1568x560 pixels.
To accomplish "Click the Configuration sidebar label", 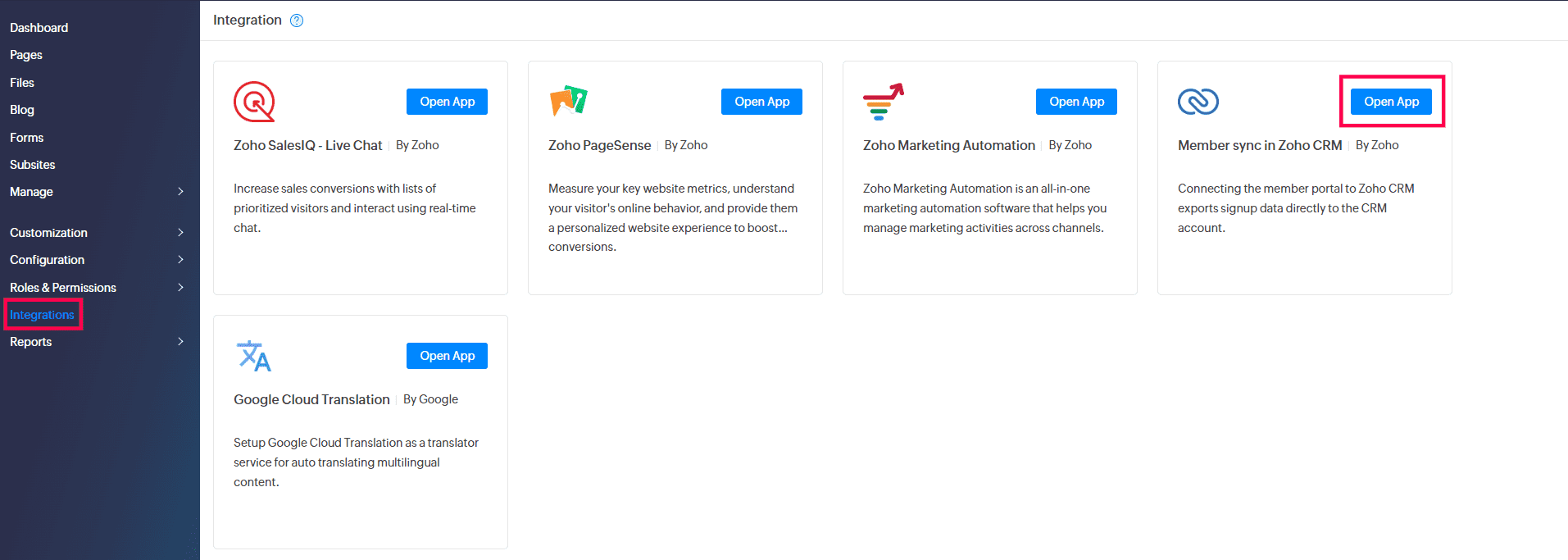I will 48,260.
